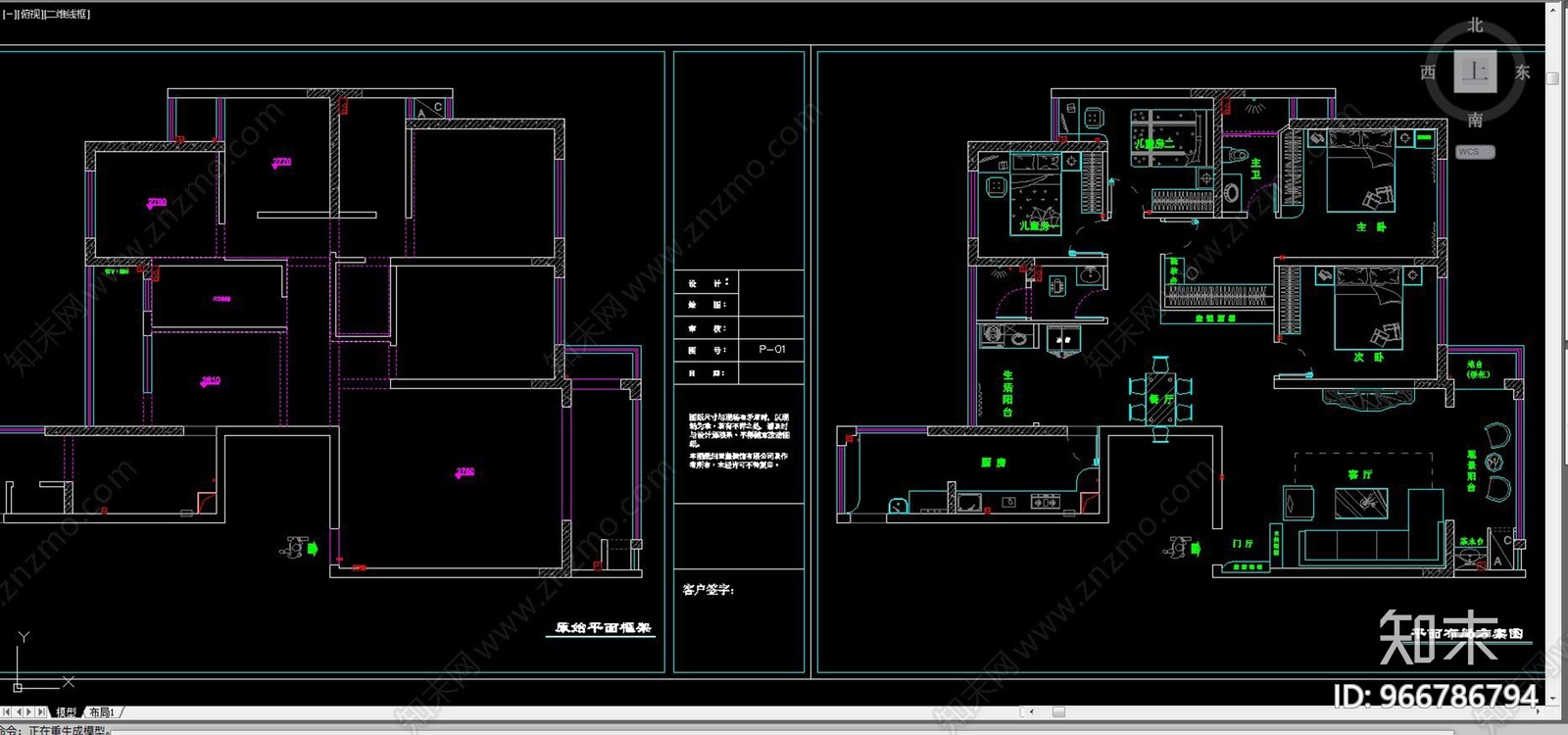Select the 原始平面框架 drawing title text
Screen dimensions: 1568x735
[x=603, y=628]
